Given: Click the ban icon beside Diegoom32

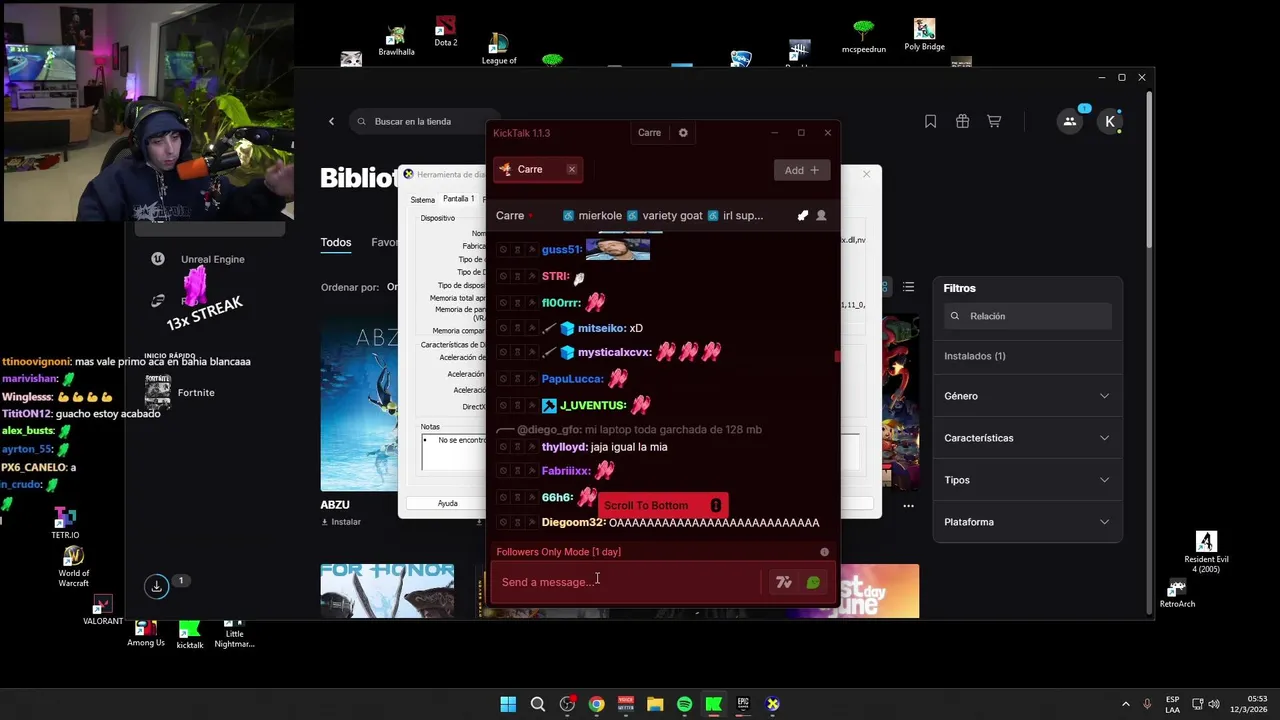Looking at the screenshot, I should click(x=503, y=523).
